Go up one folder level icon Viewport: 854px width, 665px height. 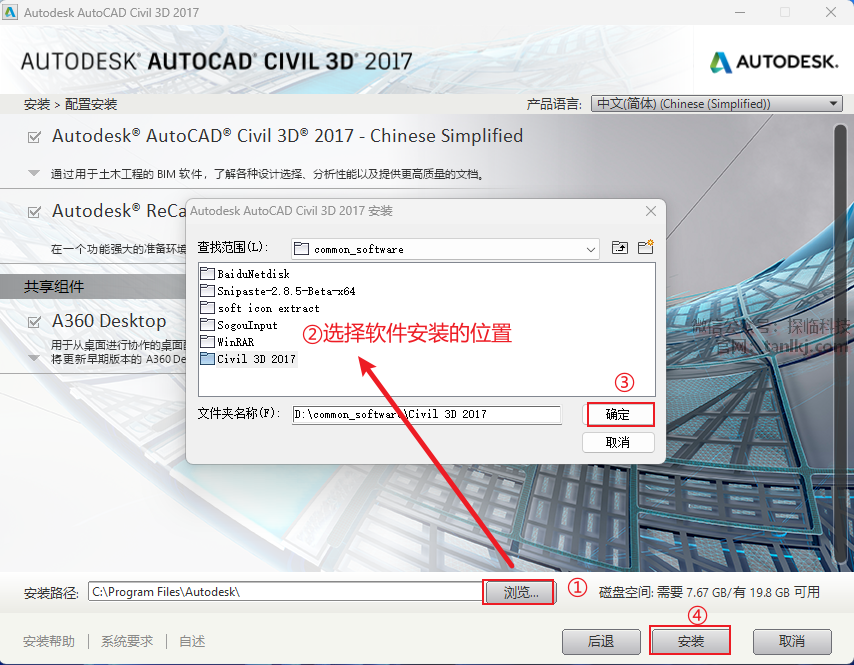[x=620, y=248]
